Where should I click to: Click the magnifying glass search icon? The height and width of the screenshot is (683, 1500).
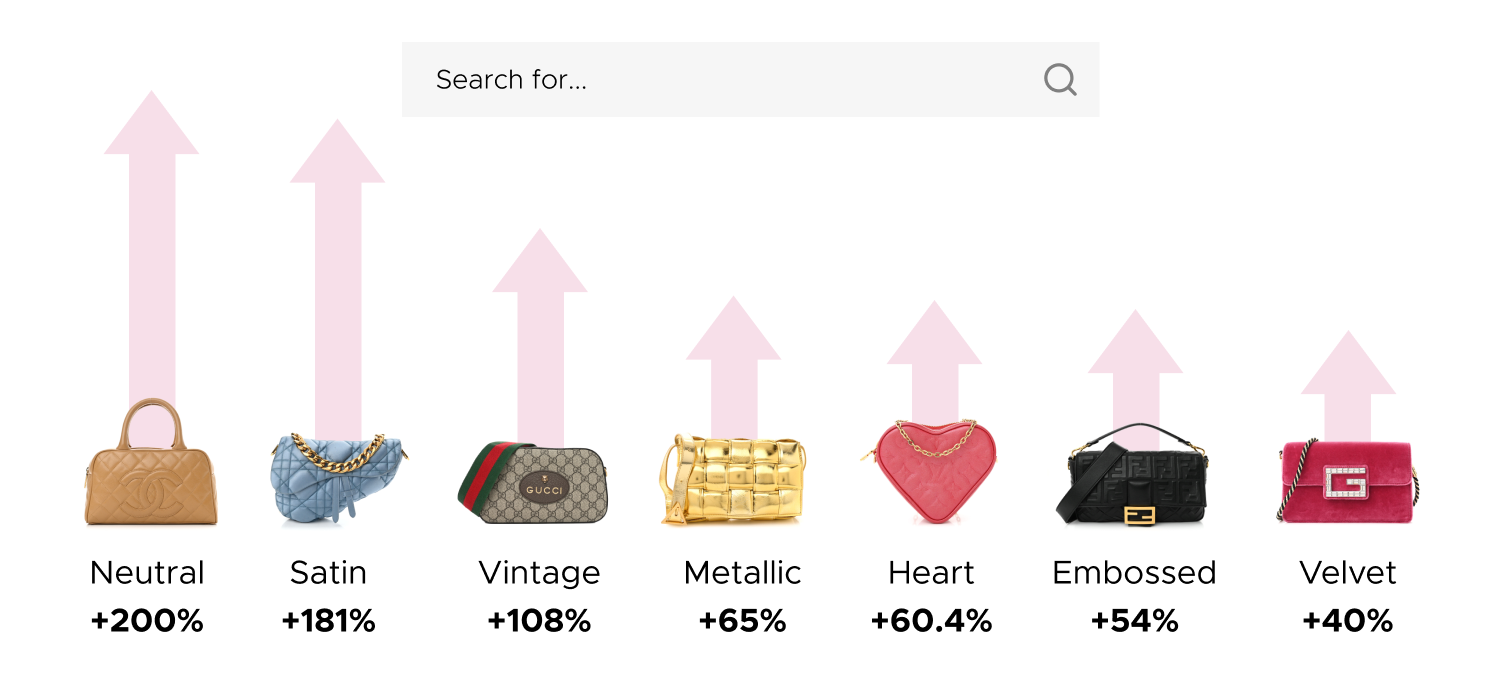[x=1060, y=79]
